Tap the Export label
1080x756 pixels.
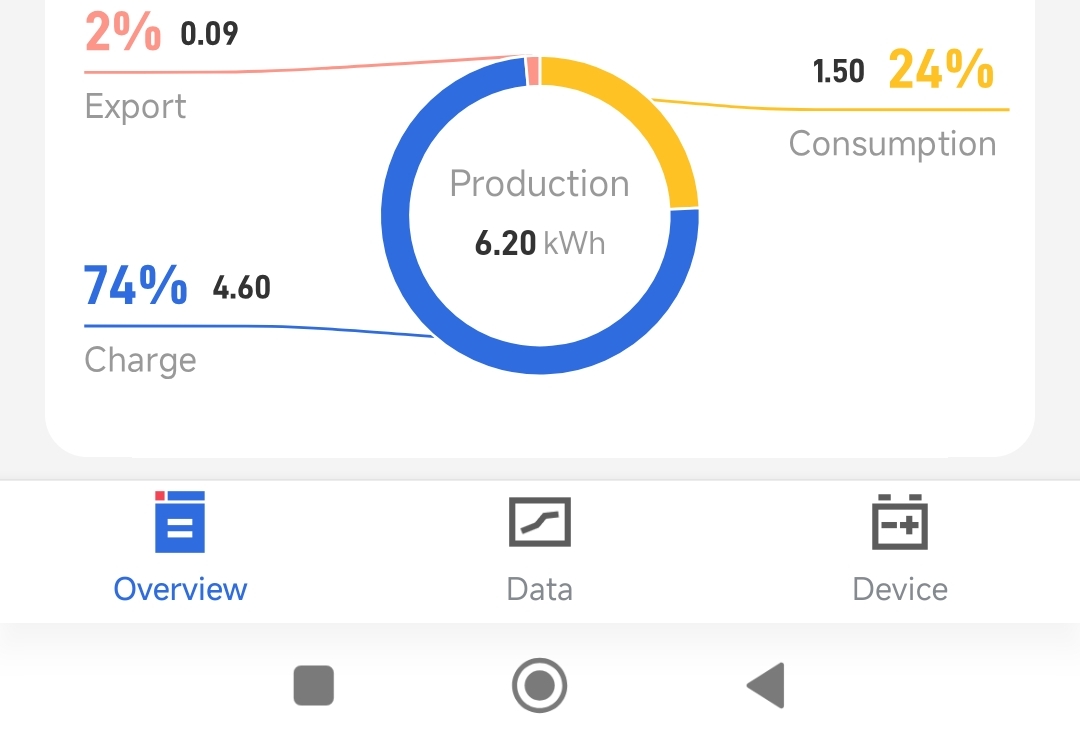(135, 107)
